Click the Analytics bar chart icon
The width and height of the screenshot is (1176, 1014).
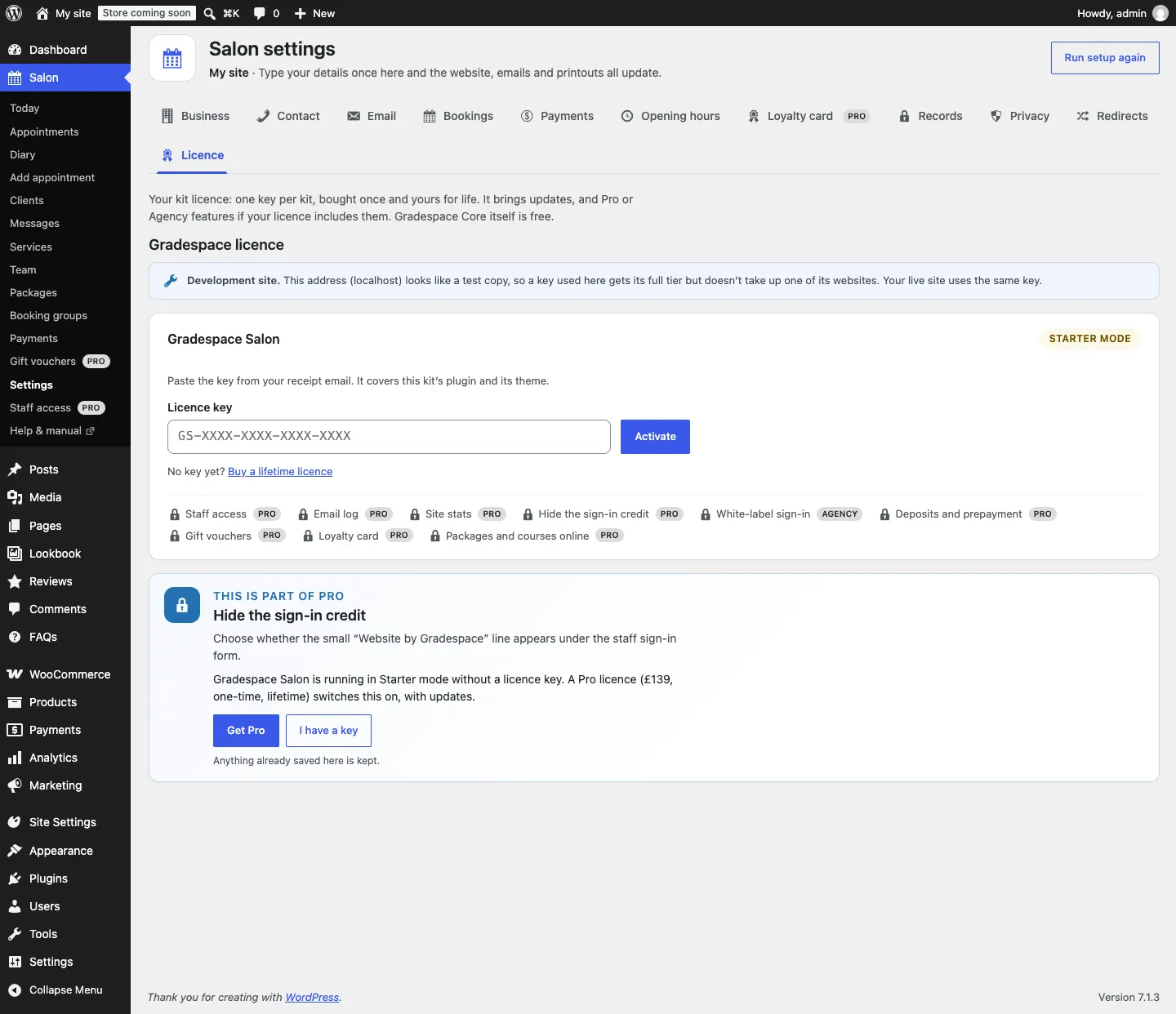tap(15, 758)
